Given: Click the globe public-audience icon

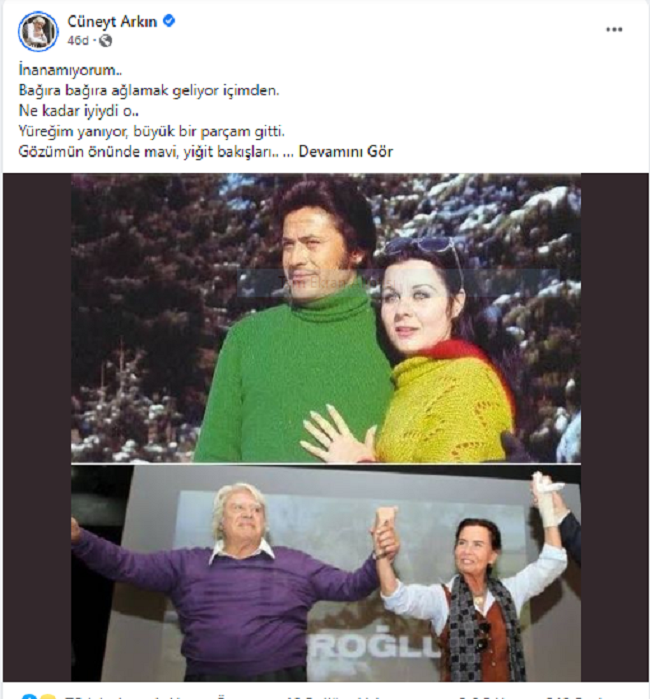Looking at the screenshot, I should pos(105,41).
